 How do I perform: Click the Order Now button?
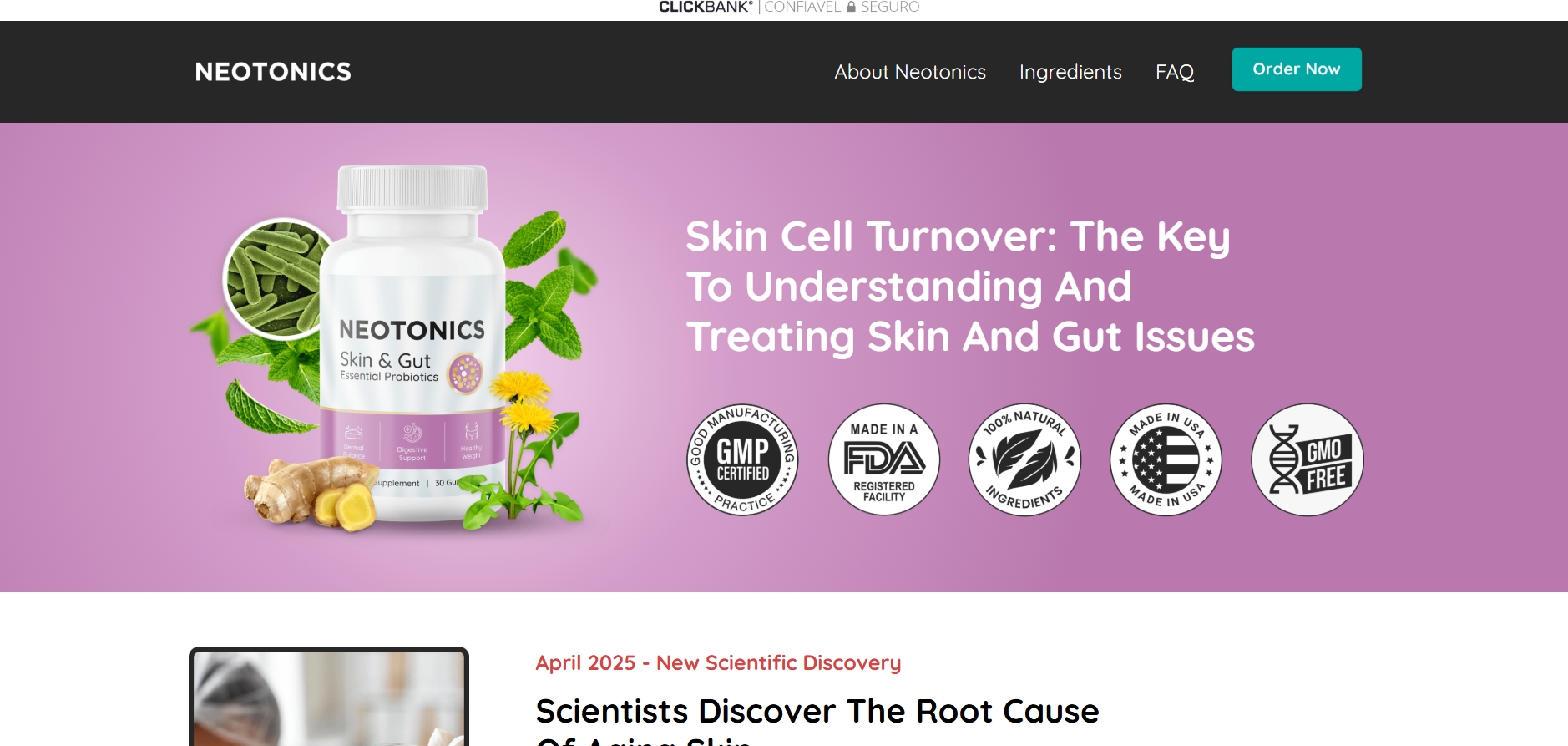coord(1297,69)
